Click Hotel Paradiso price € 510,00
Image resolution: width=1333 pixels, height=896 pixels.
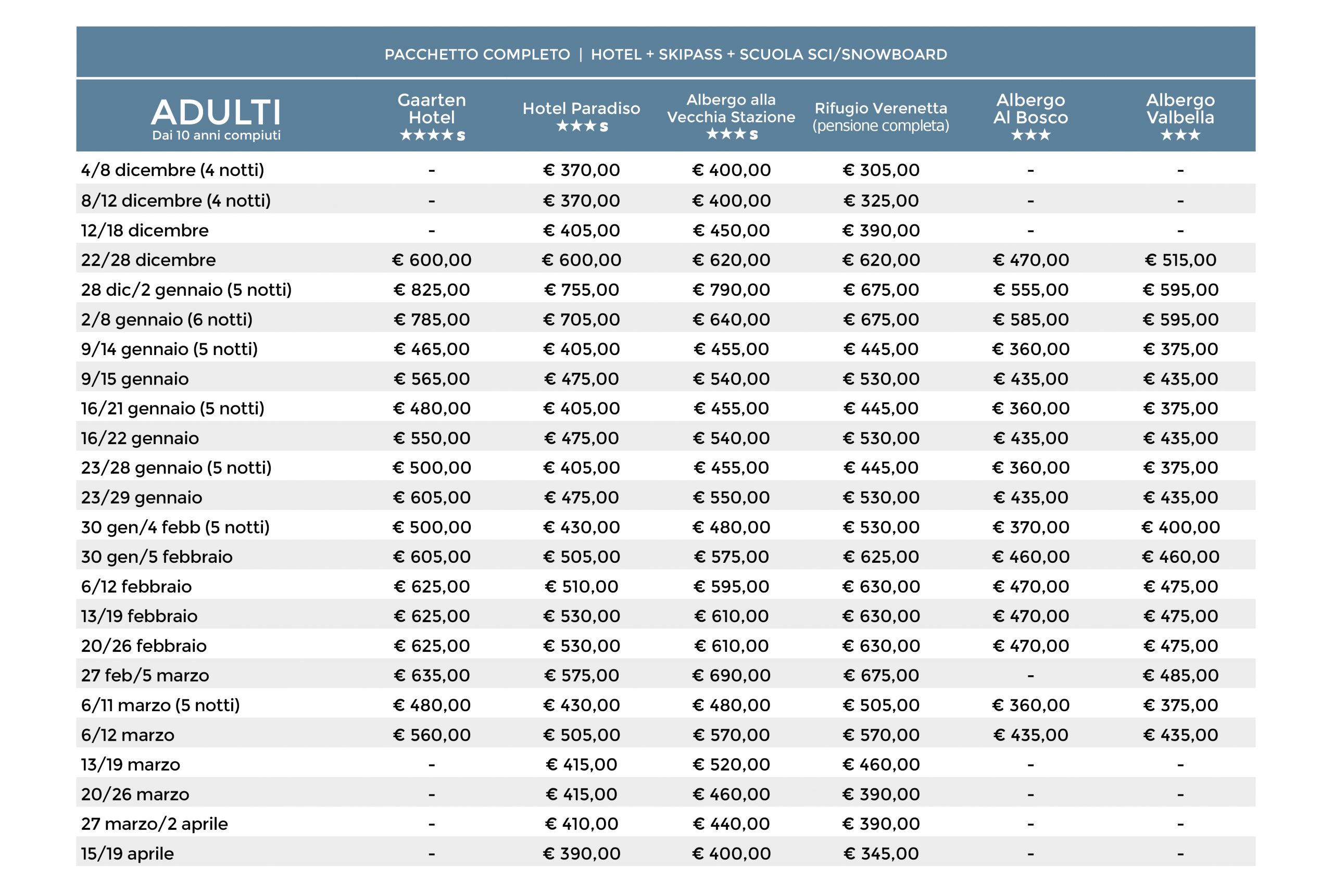(x=582, y=587)
